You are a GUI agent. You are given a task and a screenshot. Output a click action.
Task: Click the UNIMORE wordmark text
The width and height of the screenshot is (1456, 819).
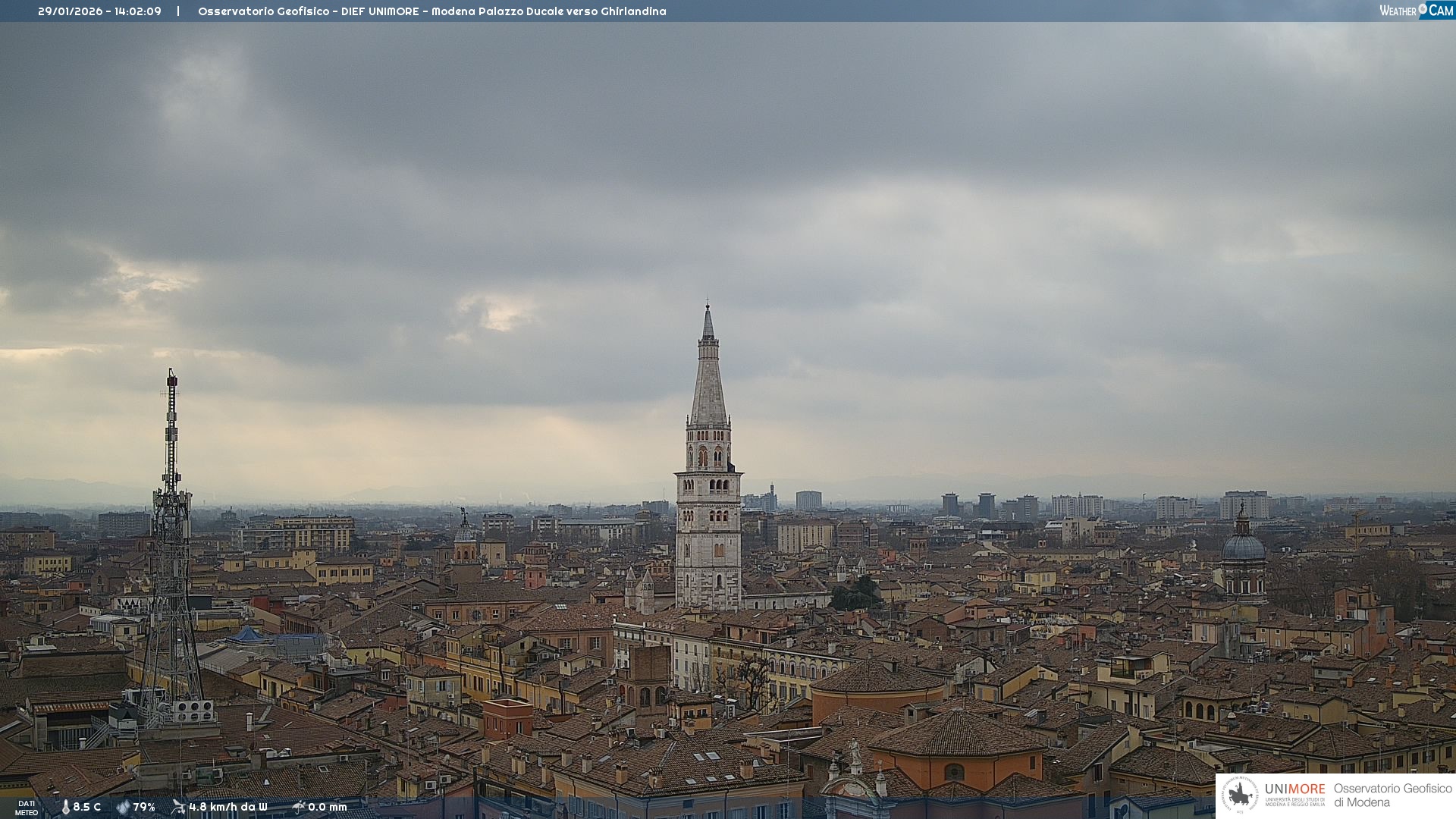(1294, 789)
